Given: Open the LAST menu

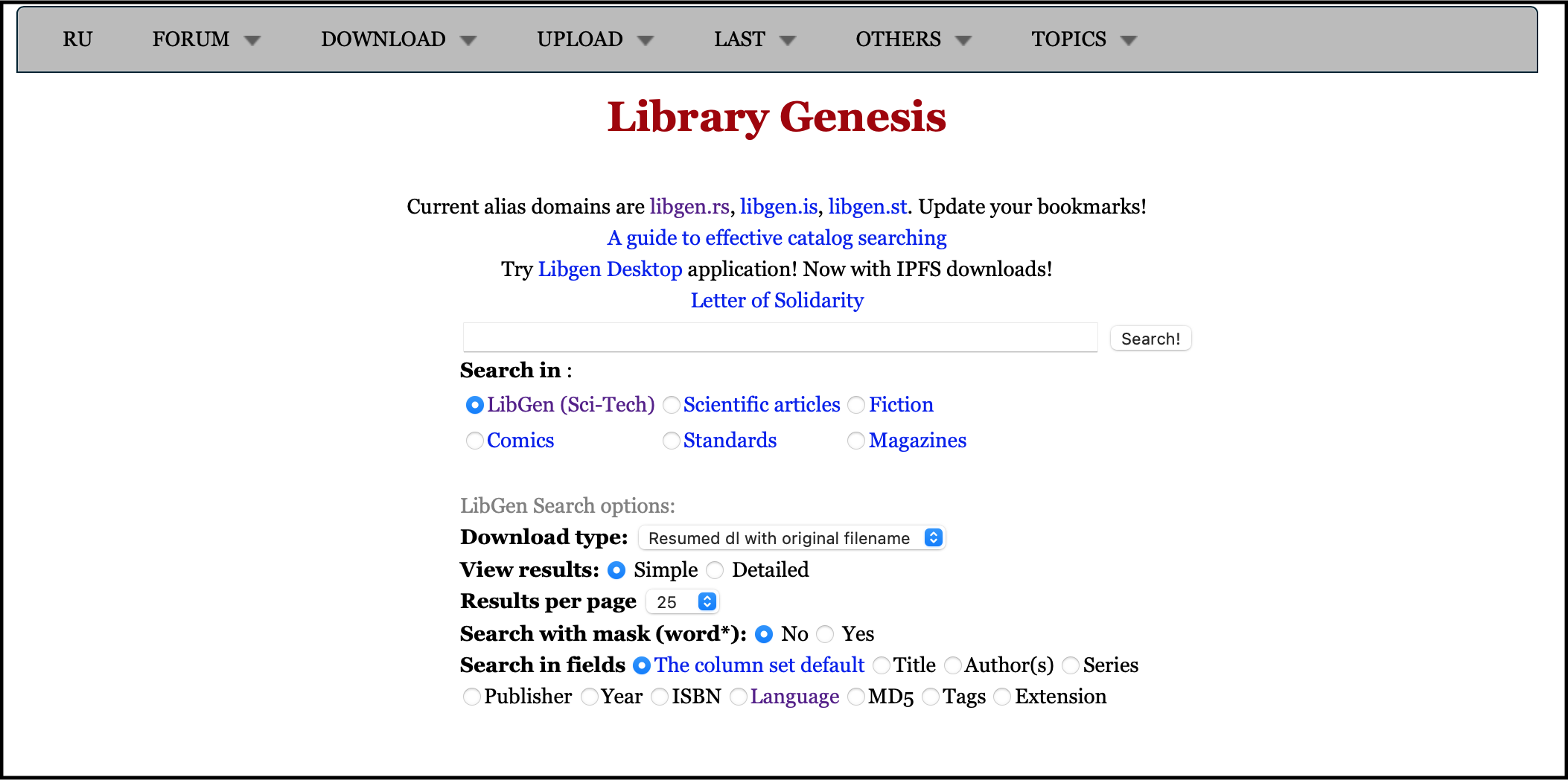Looking at the screenshot, I should [x=739, y=39].
